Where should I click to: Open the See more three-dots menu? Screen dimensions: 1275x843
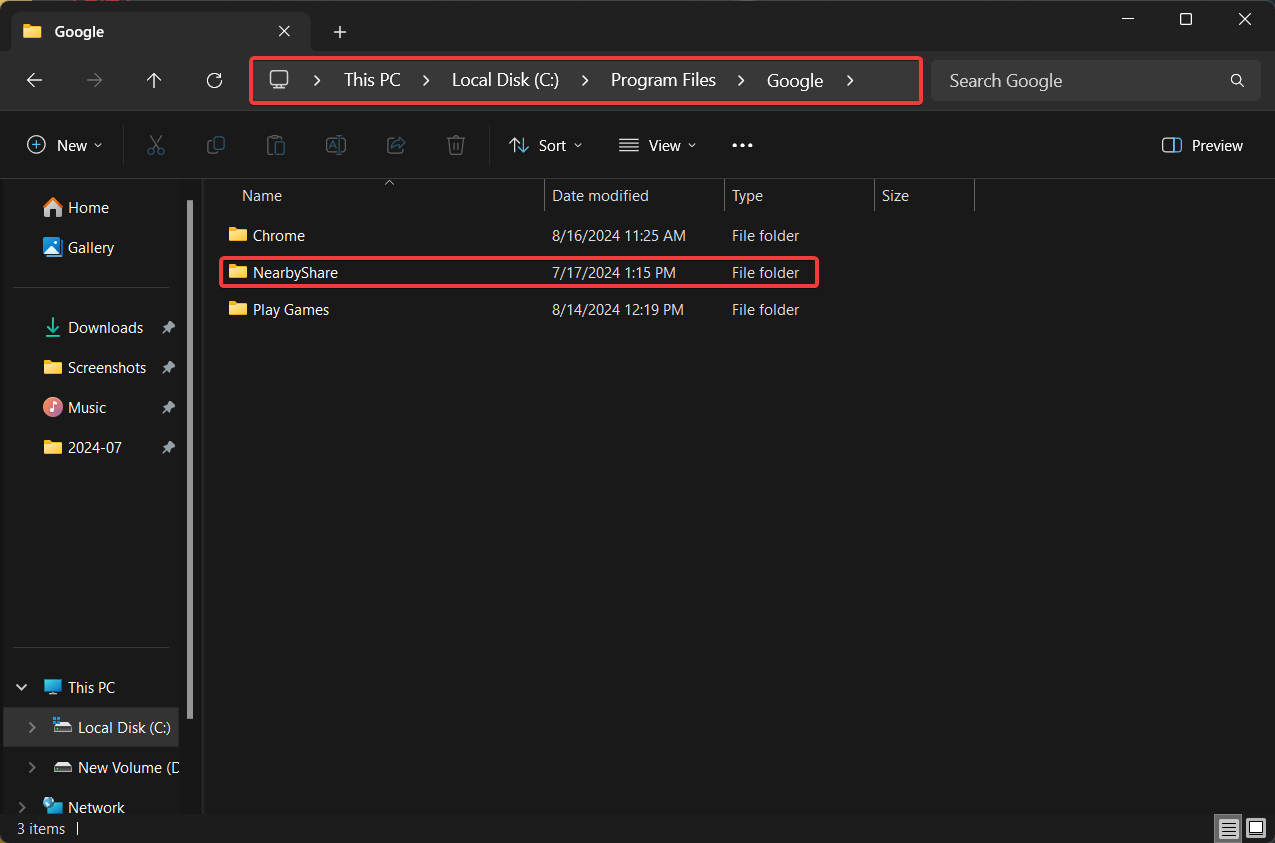pos(742,145)
